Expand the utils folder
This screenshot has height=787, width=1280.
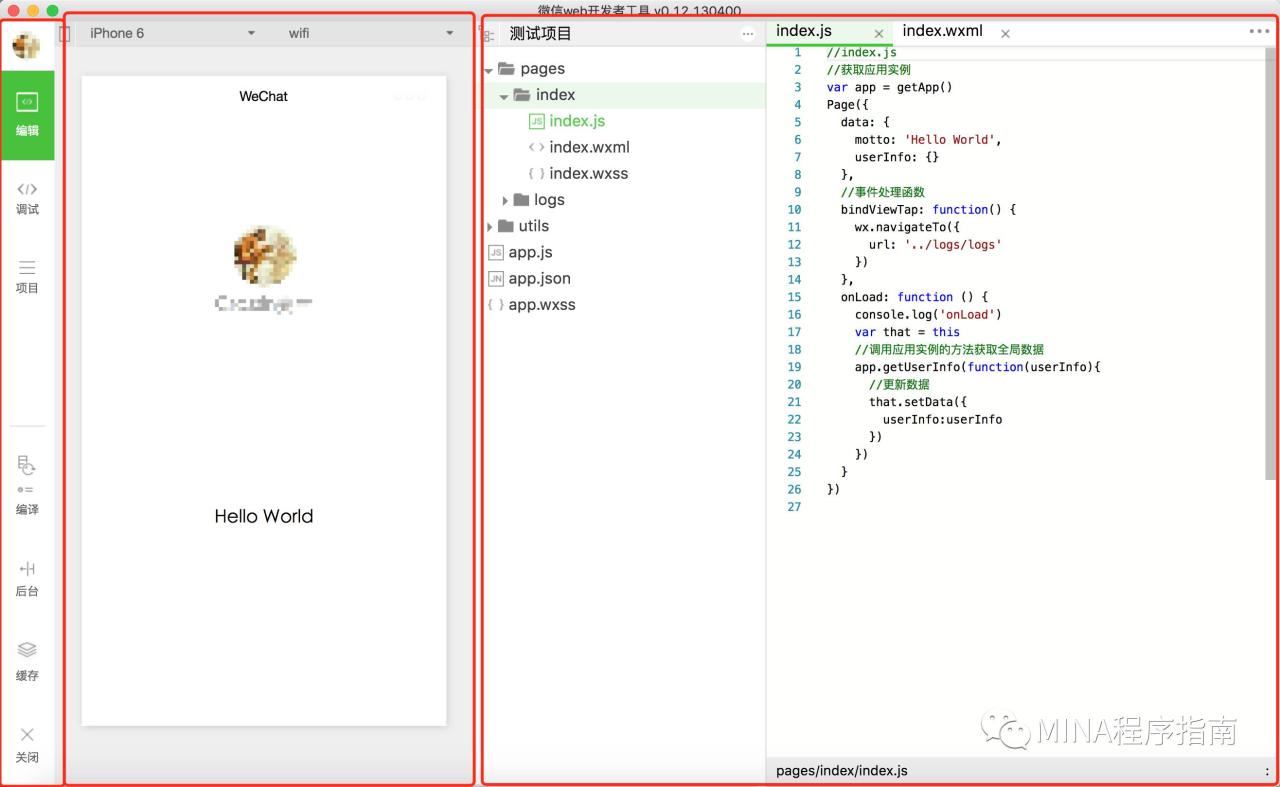click(489, 227)
